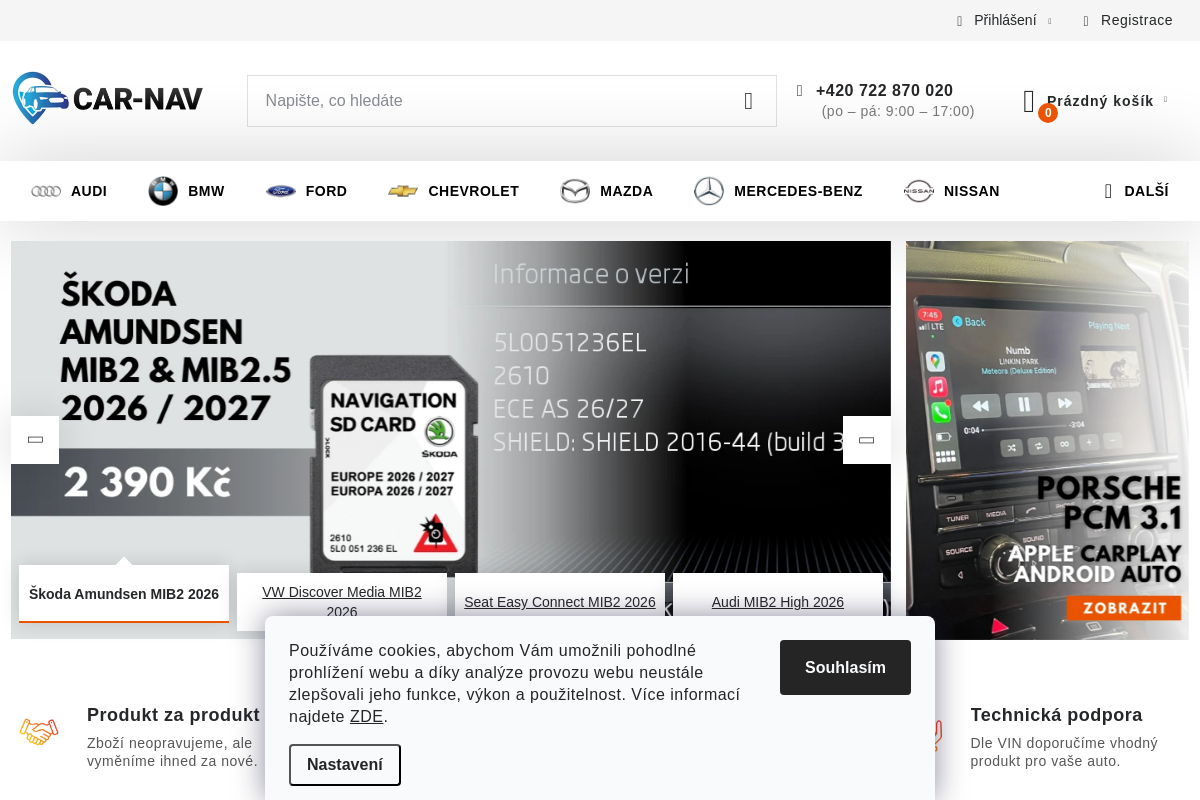Select the Audi MIB2 High 2026 tab
This screenshot has height=800, width=1200.
(778, 602)
